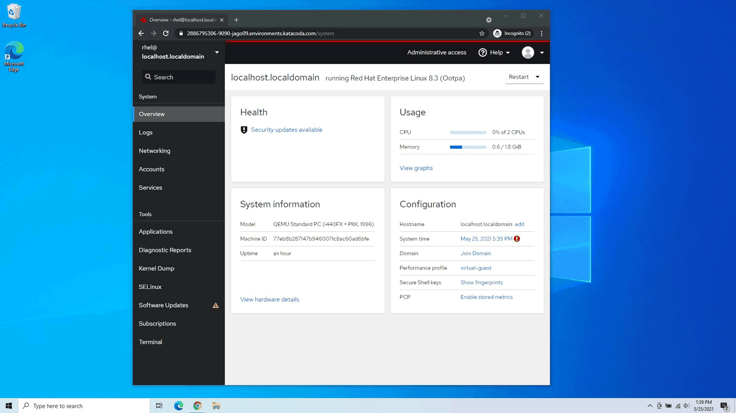
Task: Click the taskbar clock and date
Action: (703, 406)
